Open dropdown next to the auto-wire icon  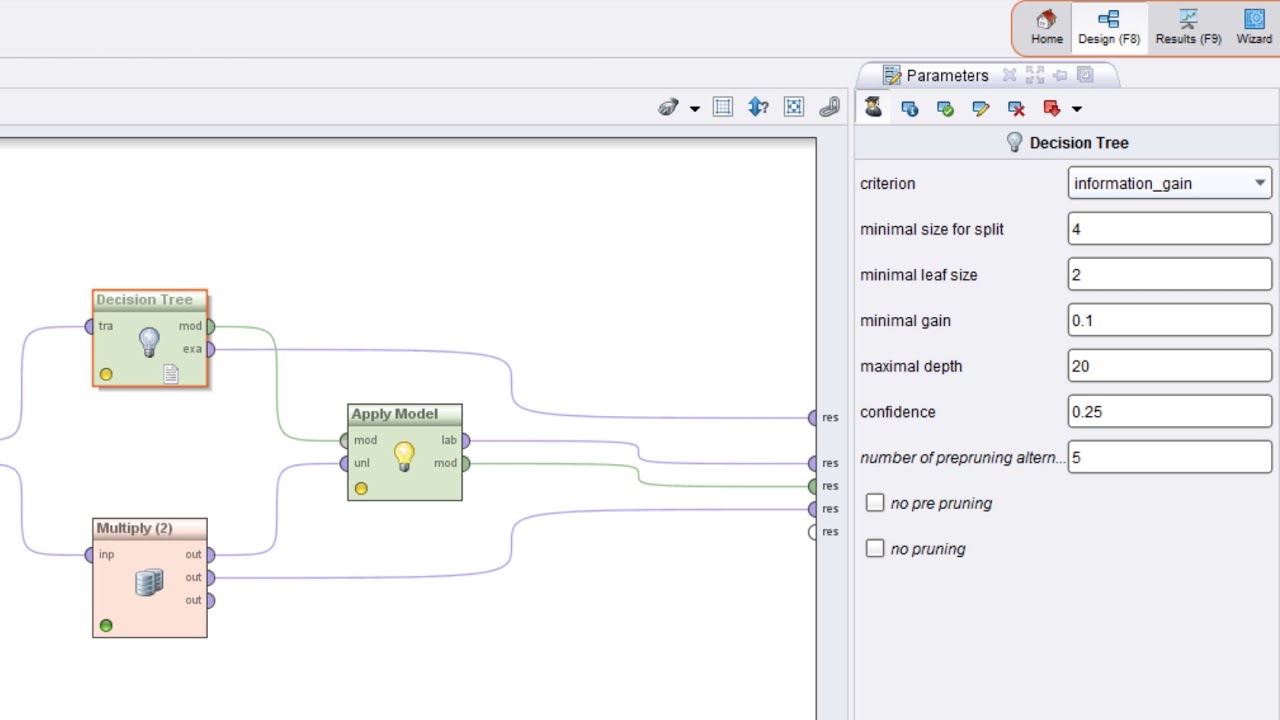(695, 109)
